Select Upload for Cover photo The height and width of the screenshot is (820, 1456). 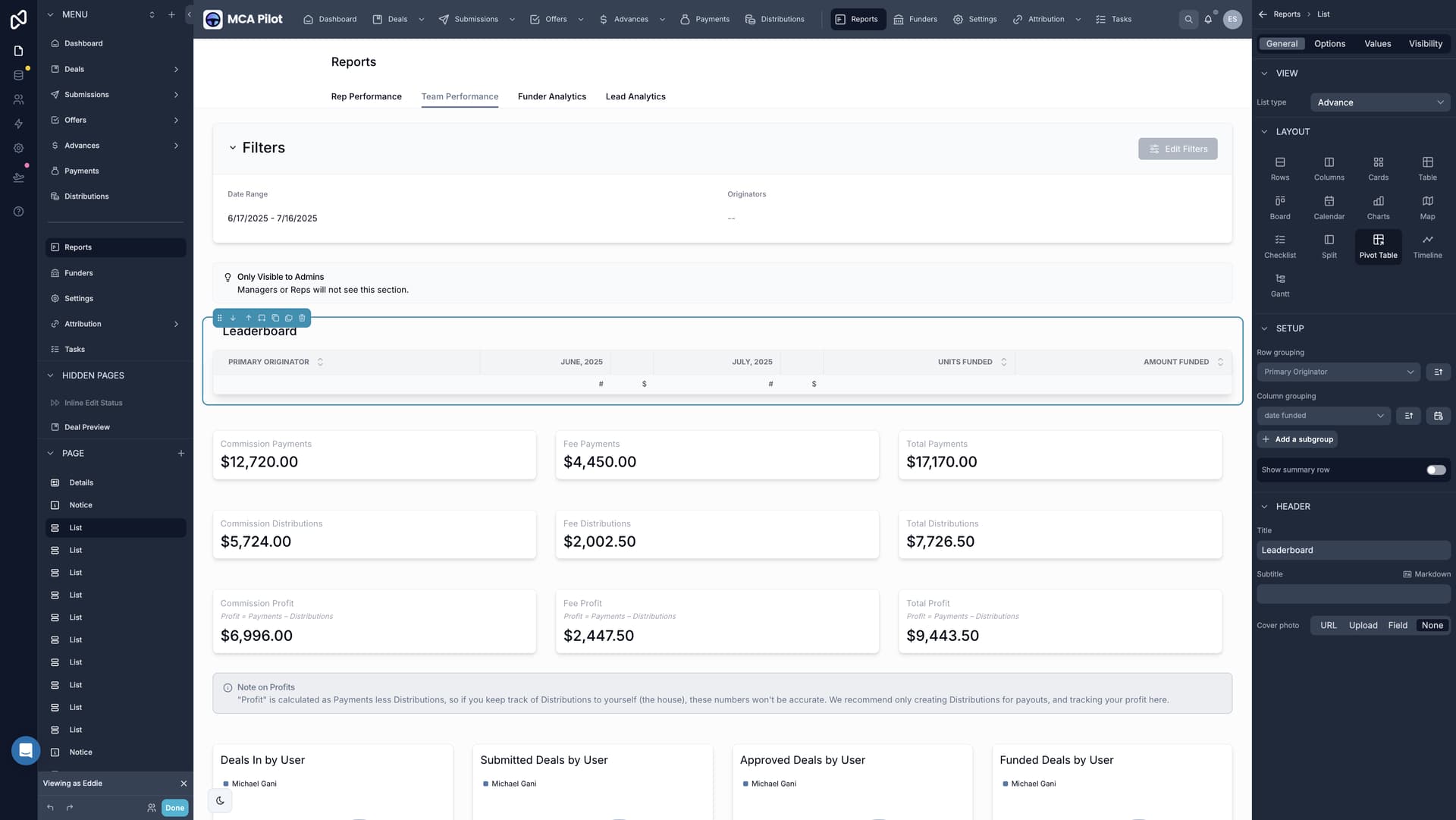point(1363,626)
